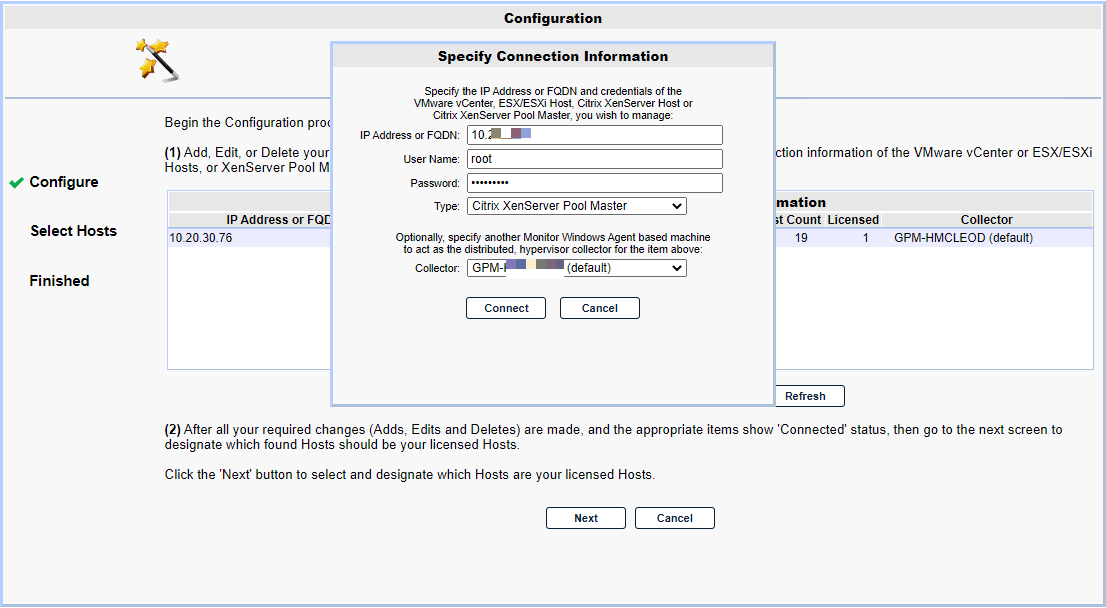Click the green checkmark beside Configure
The height and width of the screenshot is (608, 1106).
coord(16,183)
